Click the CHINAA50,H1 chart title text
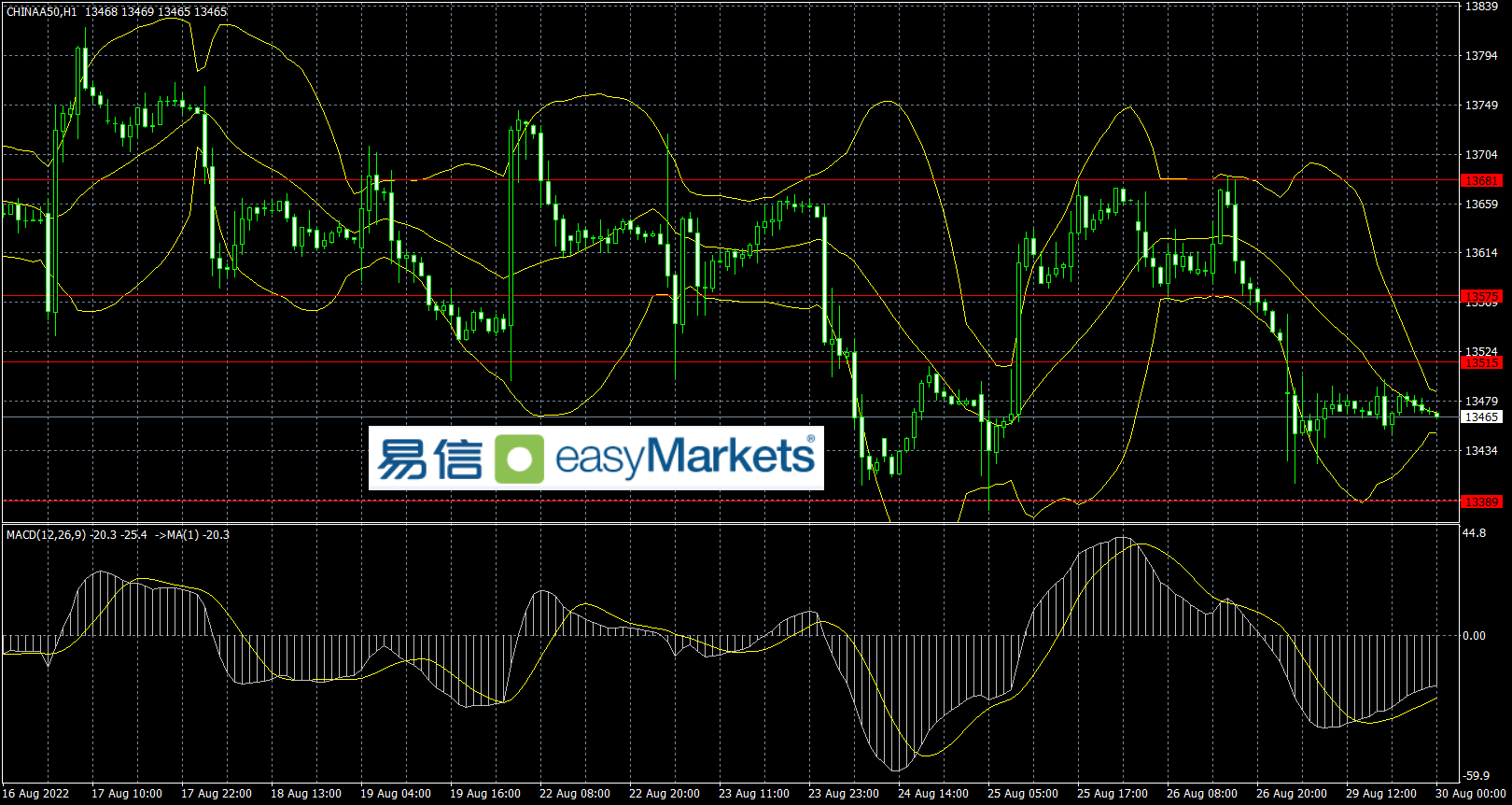This screenshot has width=1512, height=805. coord(42,12)
